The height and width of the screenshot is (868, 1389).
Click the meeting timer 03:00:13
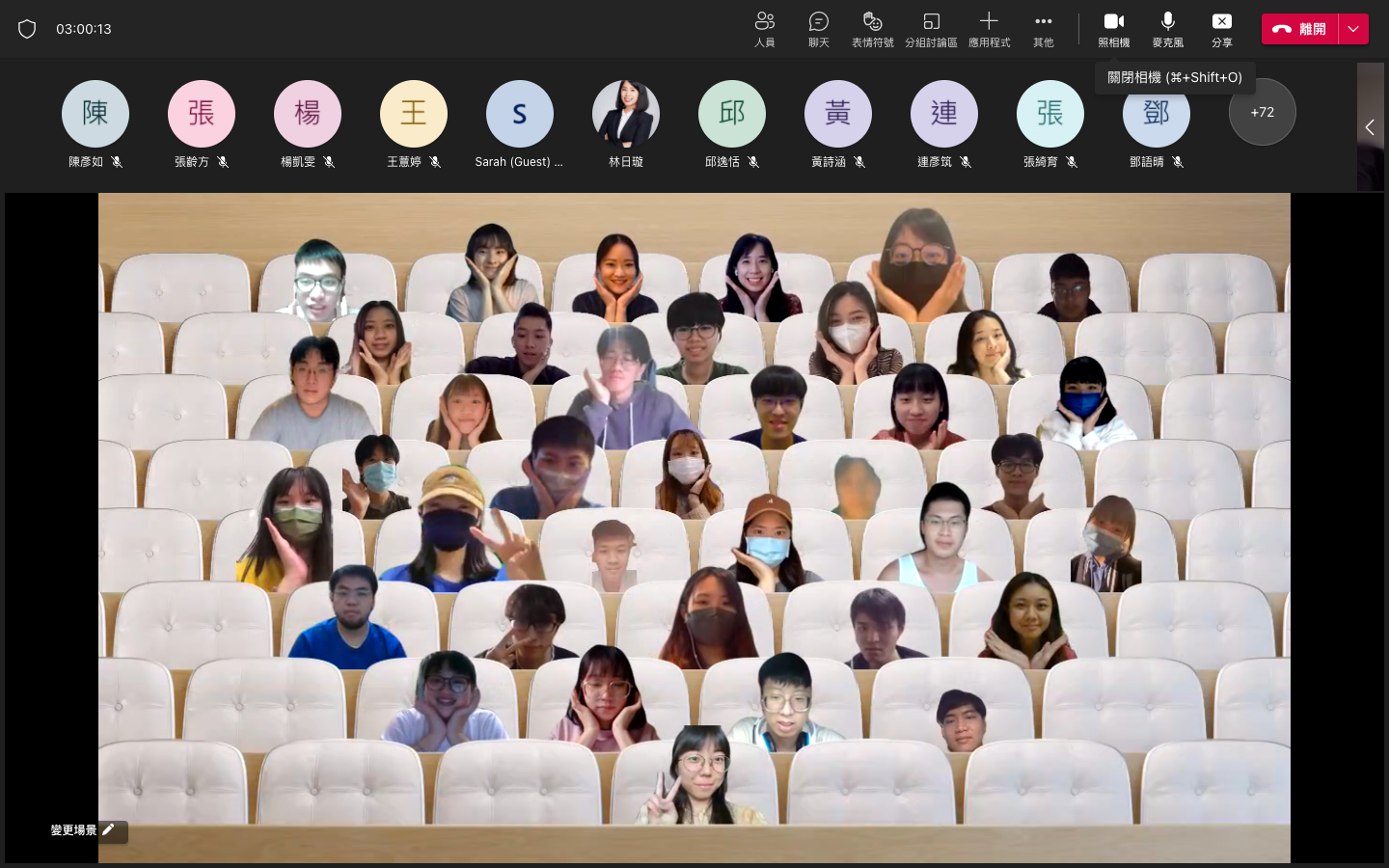pyautogui.click(x=84, y=29)
